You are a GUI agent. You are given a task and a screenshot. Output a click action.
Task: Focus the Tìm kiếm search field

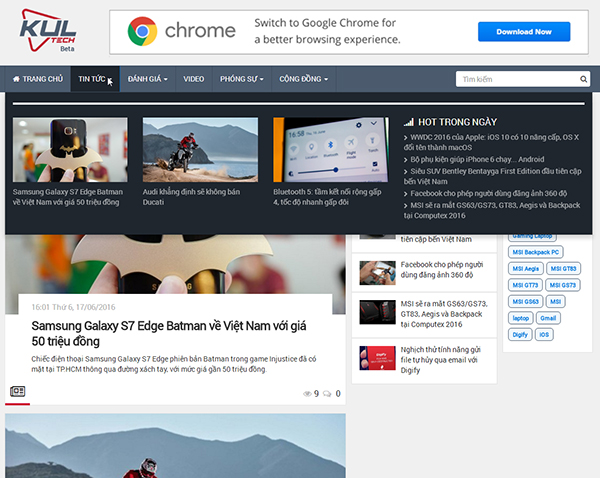517,79
